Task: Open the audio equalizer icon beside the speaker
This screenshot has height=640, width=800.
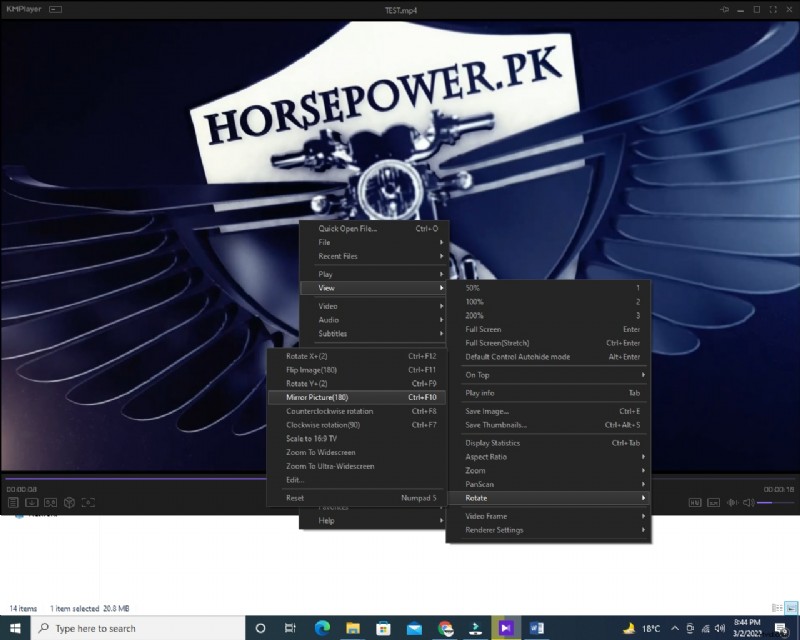Action: coord(732,503)
